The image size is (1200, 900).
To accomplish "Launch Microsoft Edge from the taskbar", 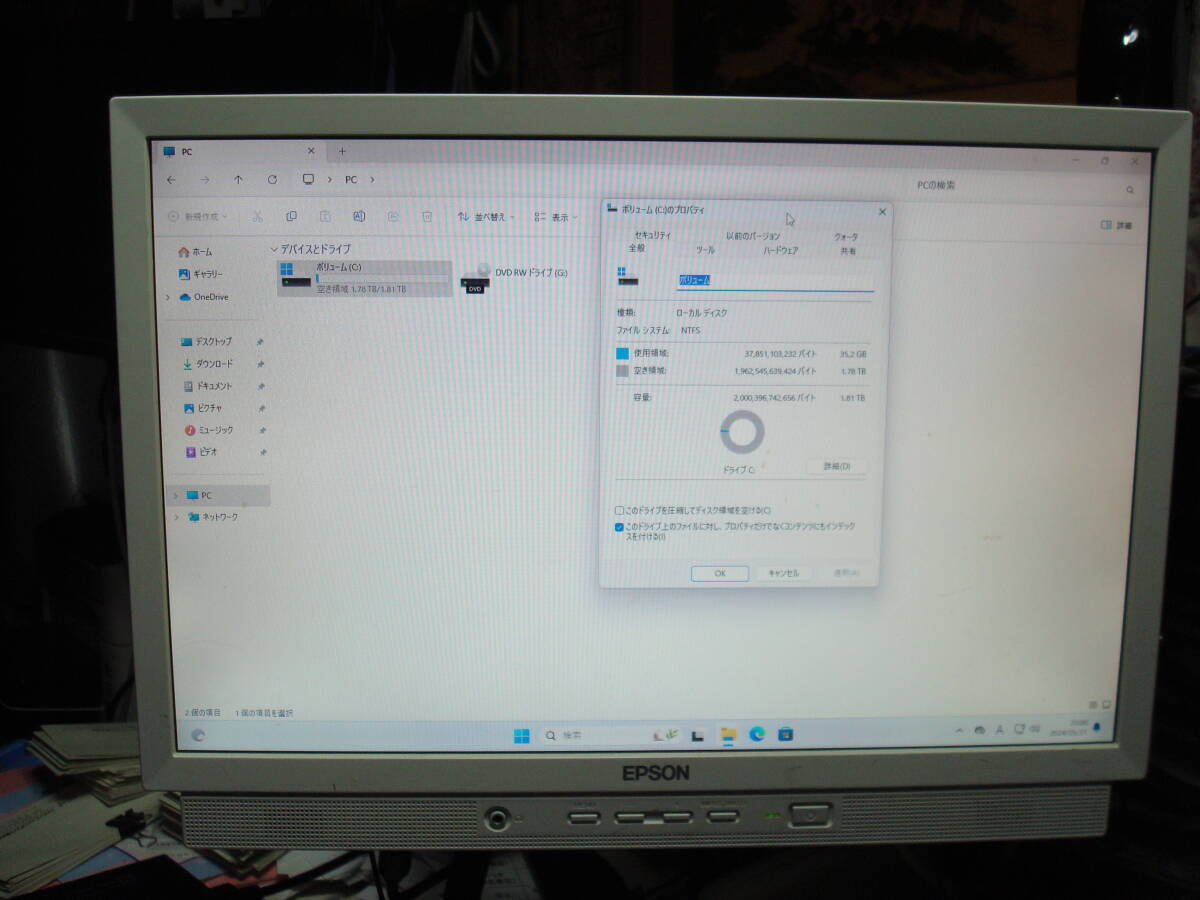I will point(757,735).
